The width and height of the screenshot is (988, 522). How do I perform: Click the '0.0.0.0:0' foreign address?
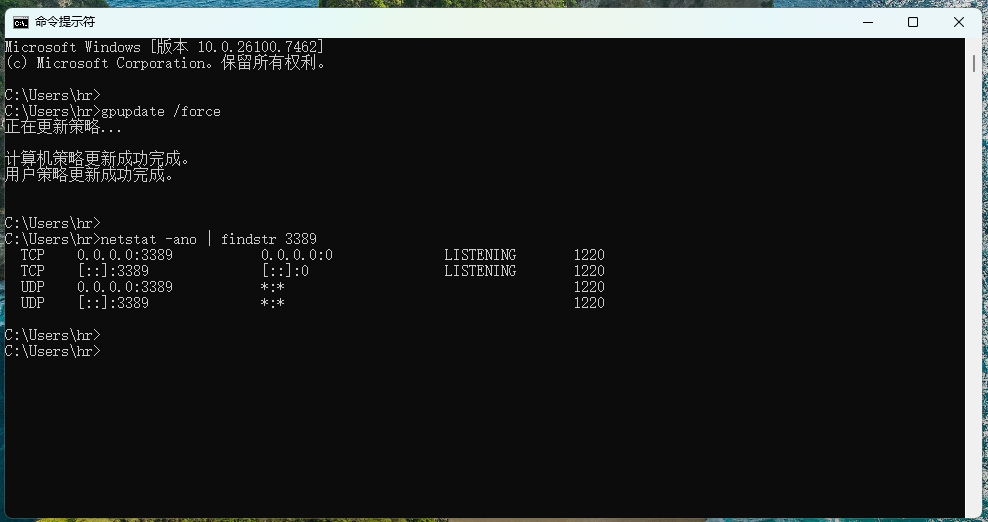click(x=297, y=255)
